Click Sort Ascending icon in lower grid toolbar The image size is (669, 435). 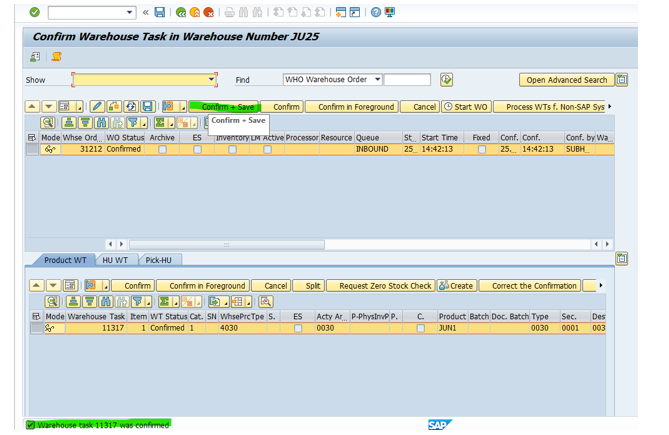[73, 302]
